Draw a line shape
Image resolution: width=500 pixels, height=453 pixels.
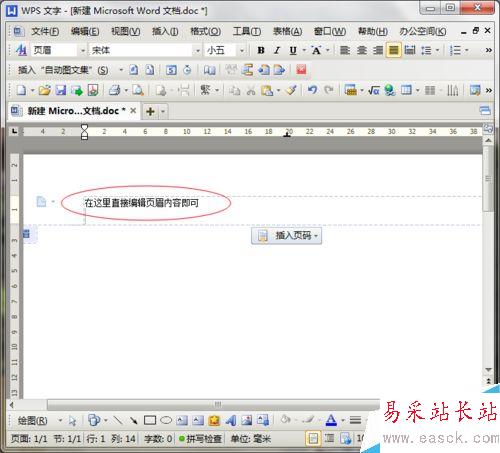point(117,421)
